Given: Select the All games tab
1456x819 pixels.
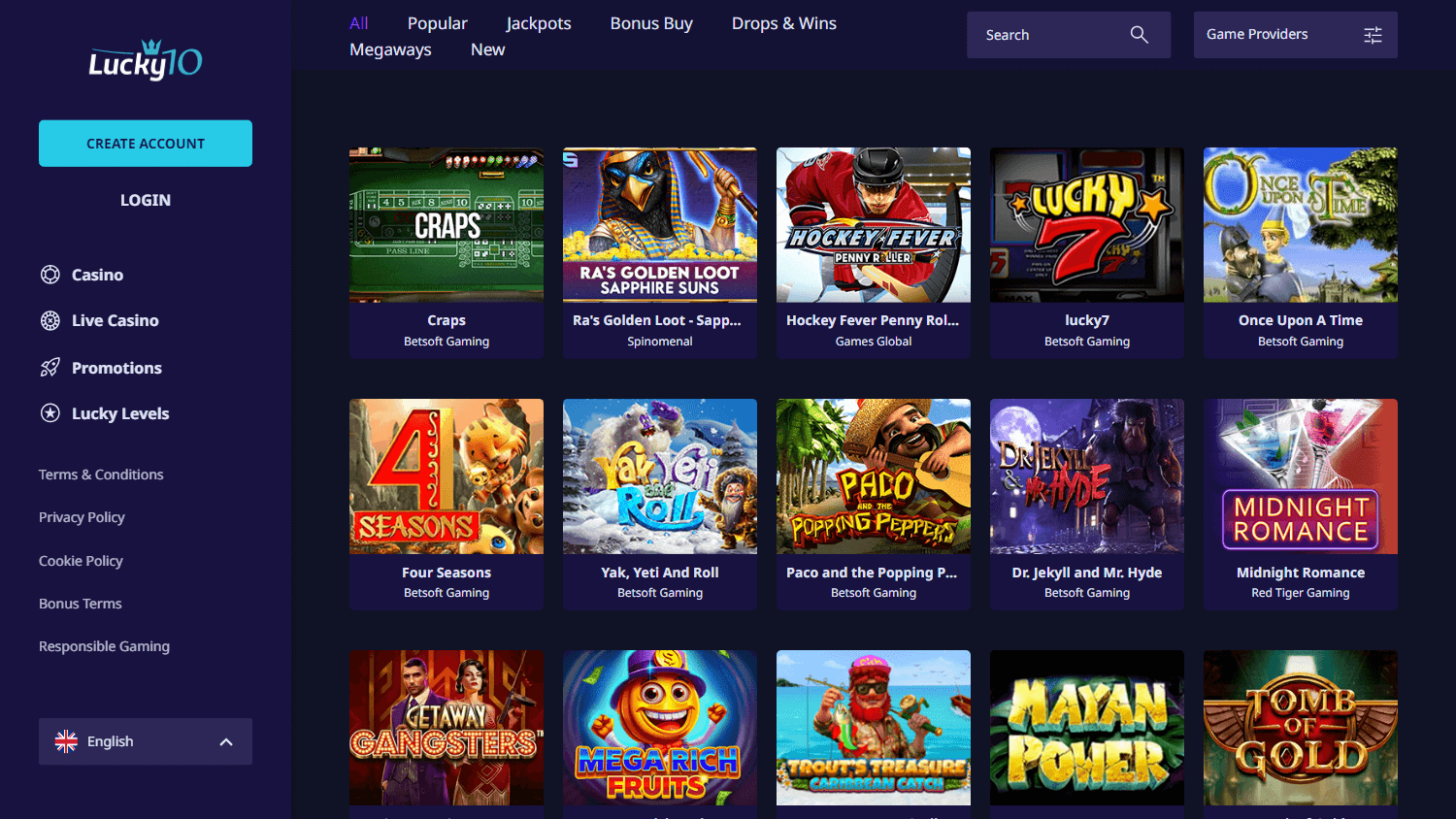Looking at the screenshot, I should coord(359,23).
